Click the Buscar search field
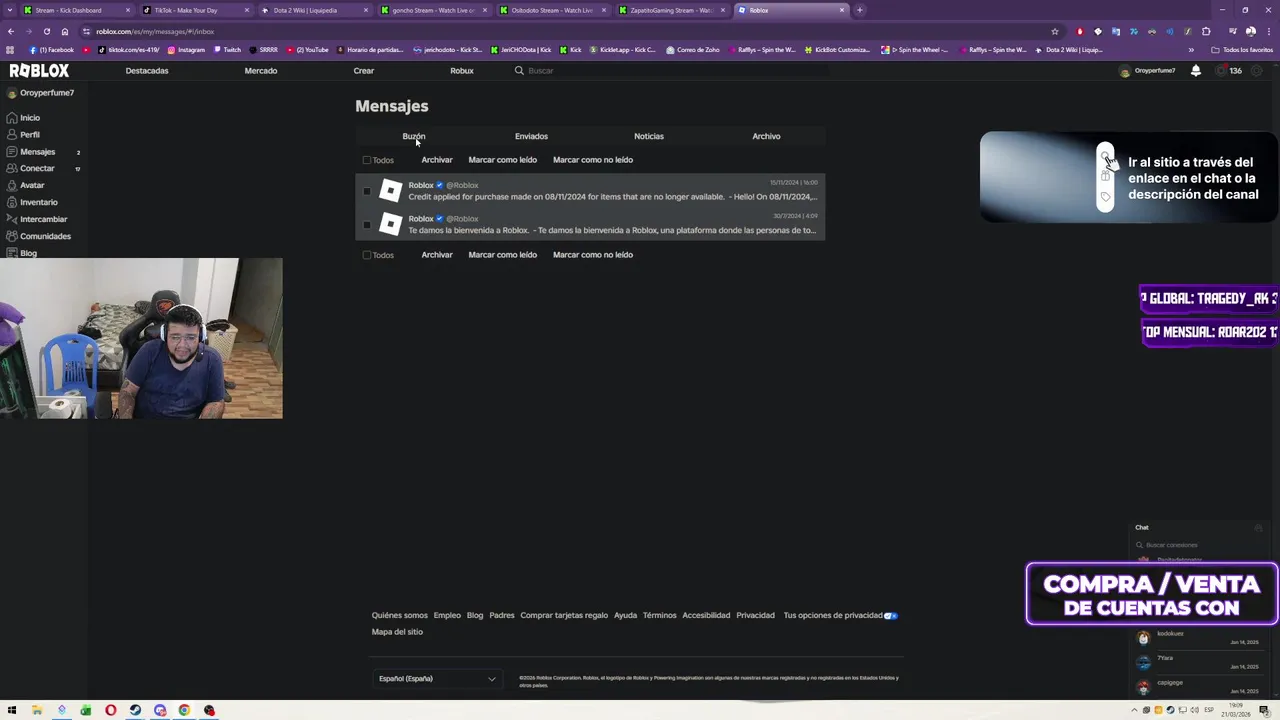The image size is (1280, 720). tap(670, 71)
